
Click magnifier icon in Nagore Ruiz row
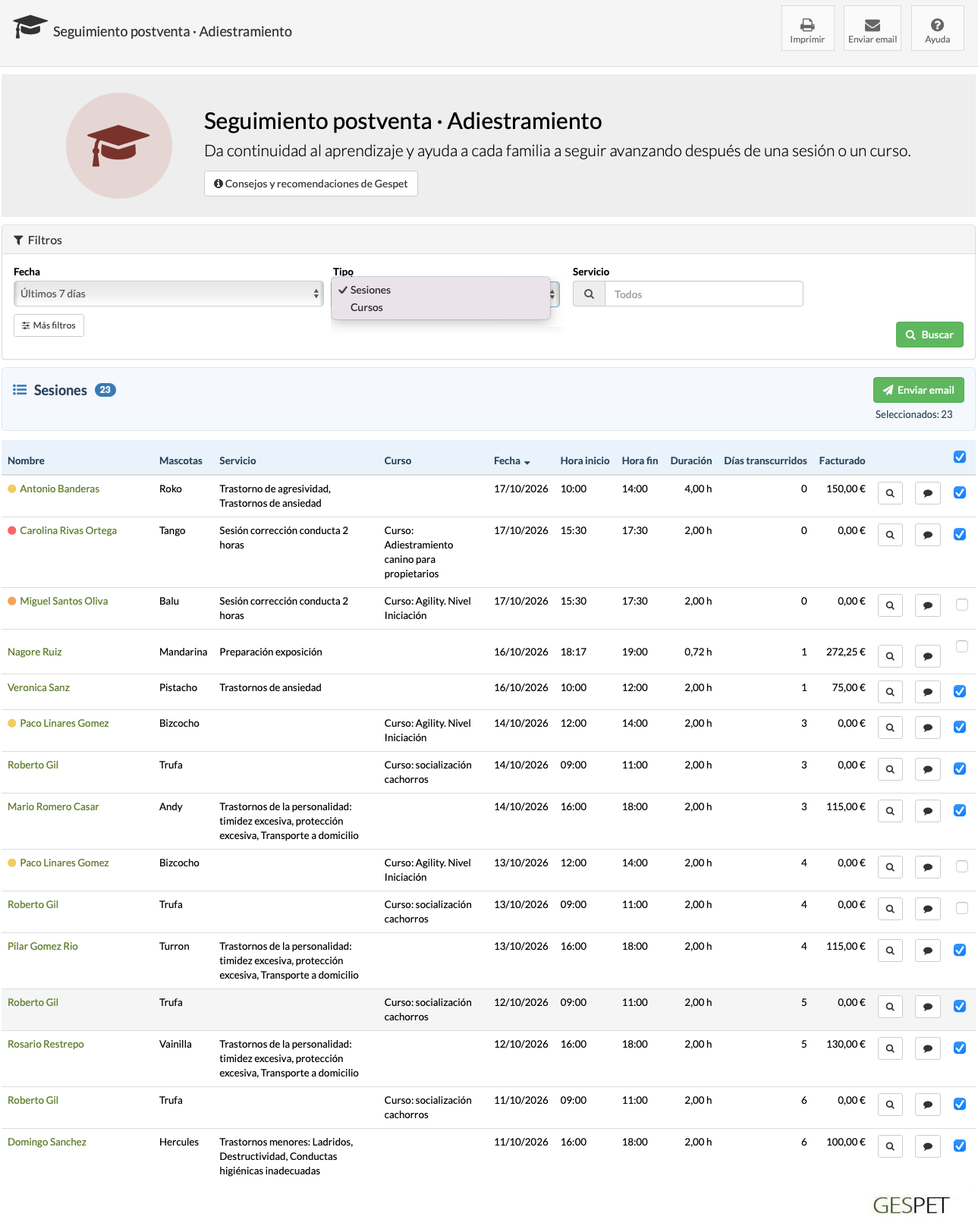pyautogui.click(x=890, y=656)
